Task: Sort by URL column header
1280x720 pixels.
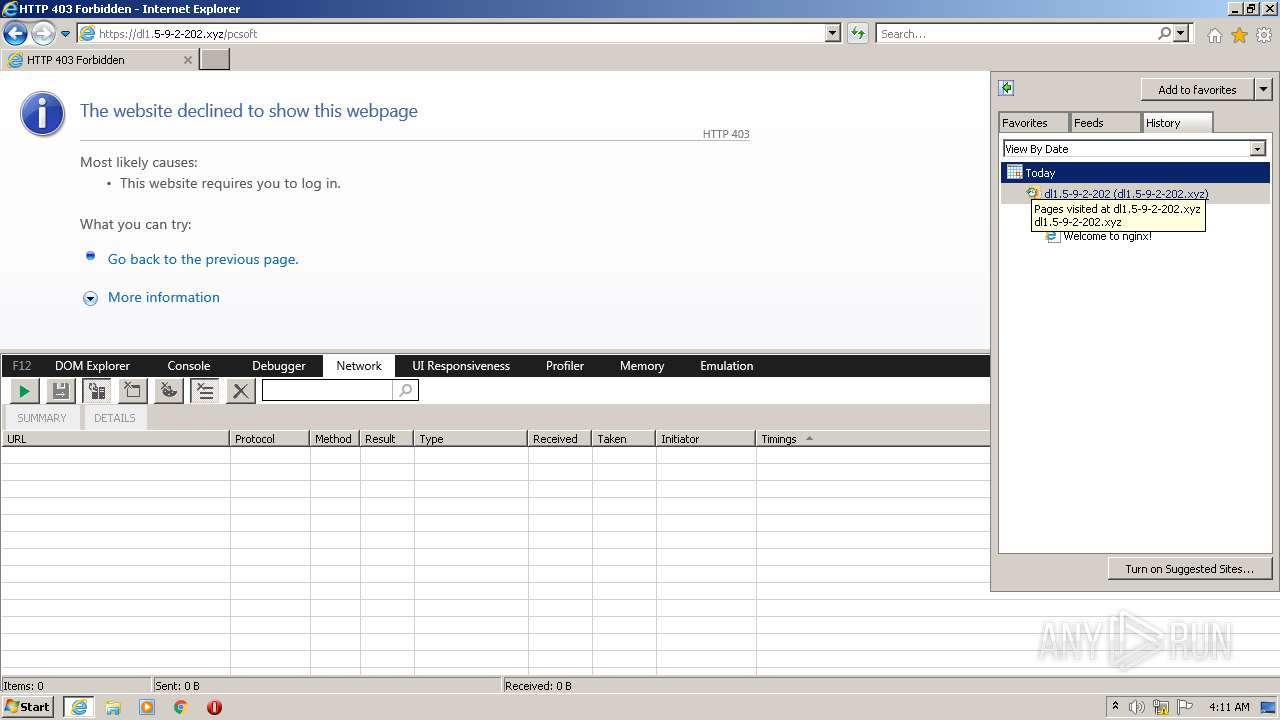Action: tap(115, 439)
